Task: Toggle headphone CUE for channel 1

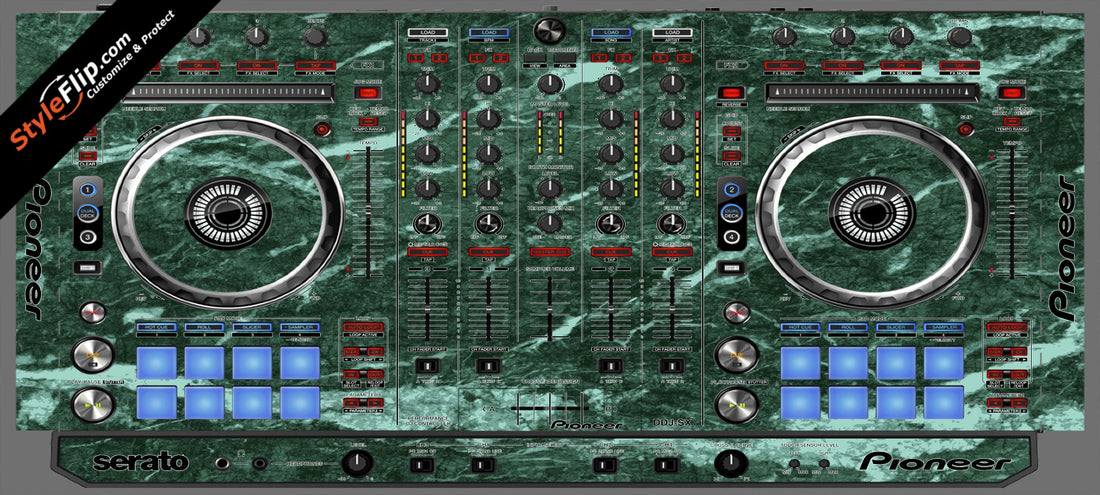Action: [x=488, y=252]
